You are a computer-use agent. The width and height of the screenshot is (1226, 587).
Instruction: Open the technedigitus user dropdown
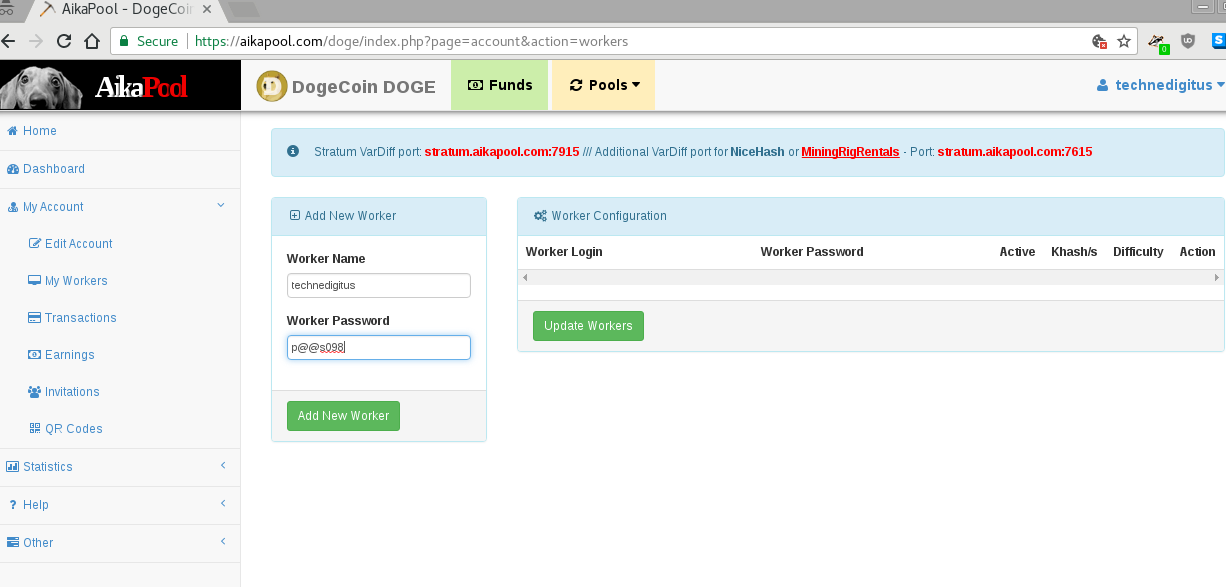point(1161,85)
